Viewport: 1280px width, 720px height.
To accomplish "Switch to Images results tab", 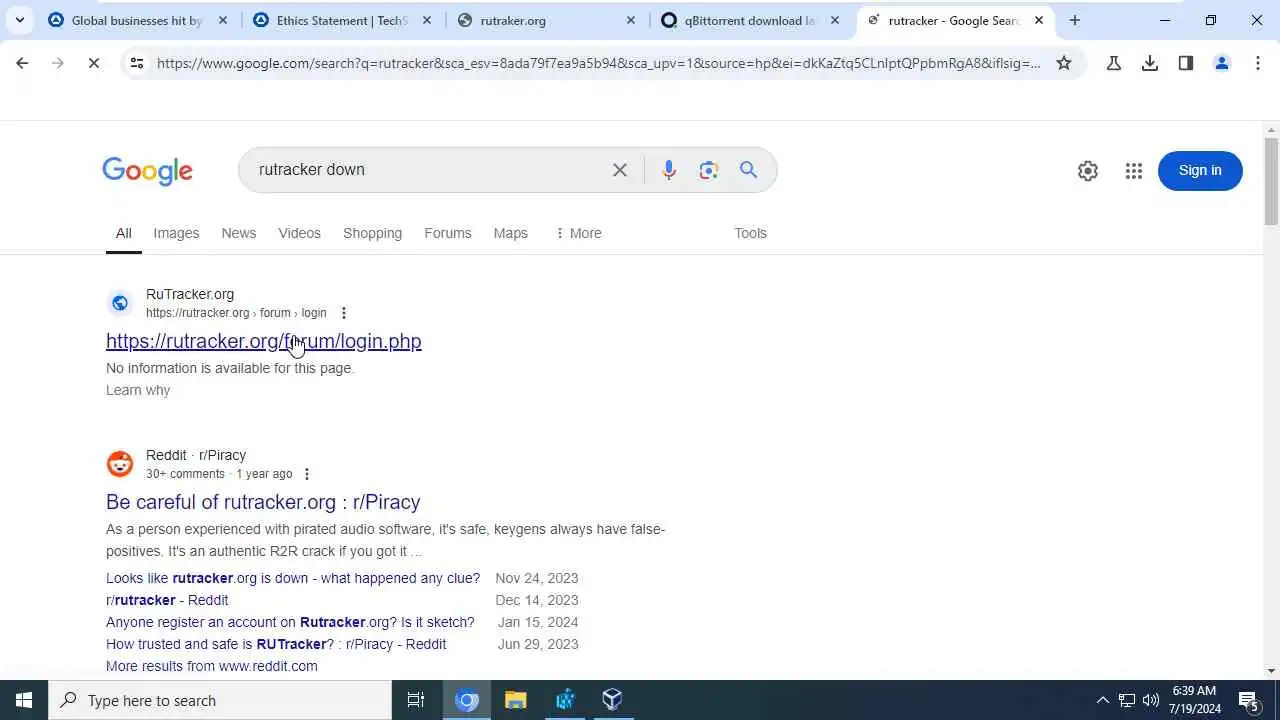I will pyautogui.click(x=176, y=233).
